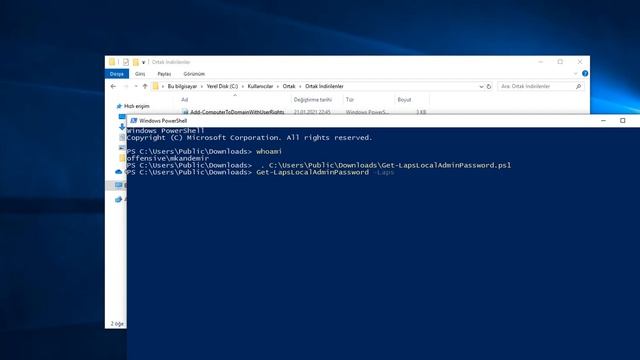Screen dimensions: 640x360
Task: Click the -Laps parameter text in PowerShell
Action: click(x=384, y=172)
